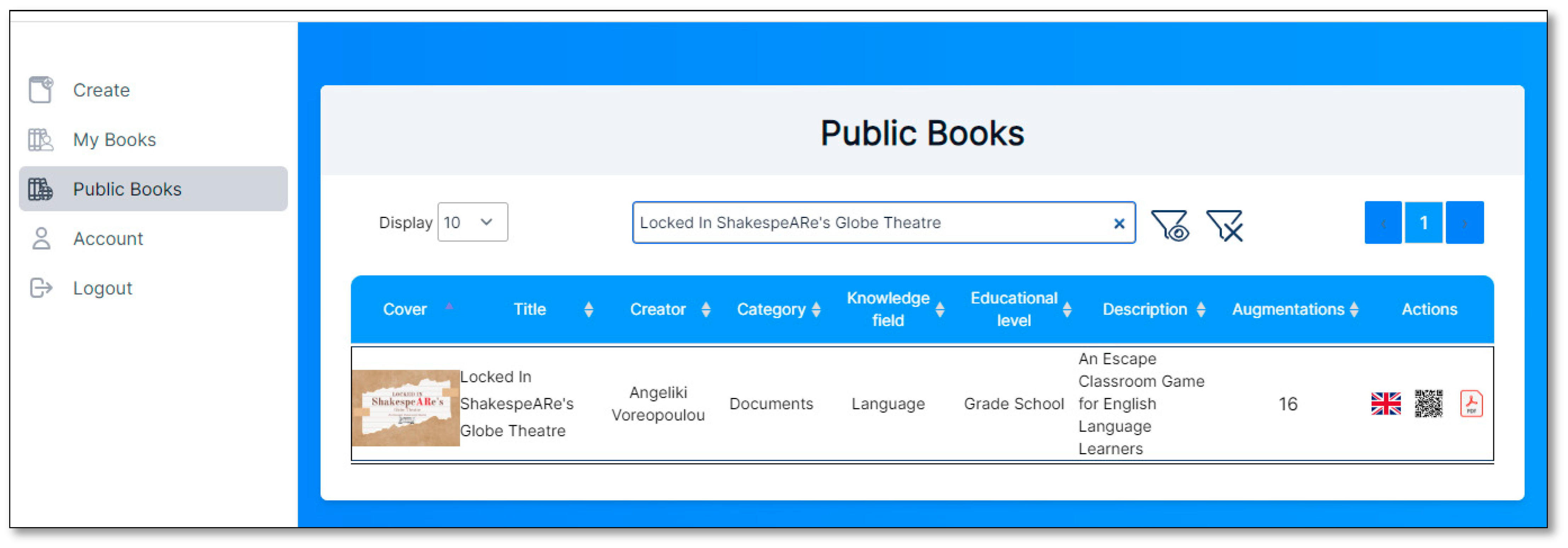
Task: Go to next page arrow button
Action: point(1464,223)
